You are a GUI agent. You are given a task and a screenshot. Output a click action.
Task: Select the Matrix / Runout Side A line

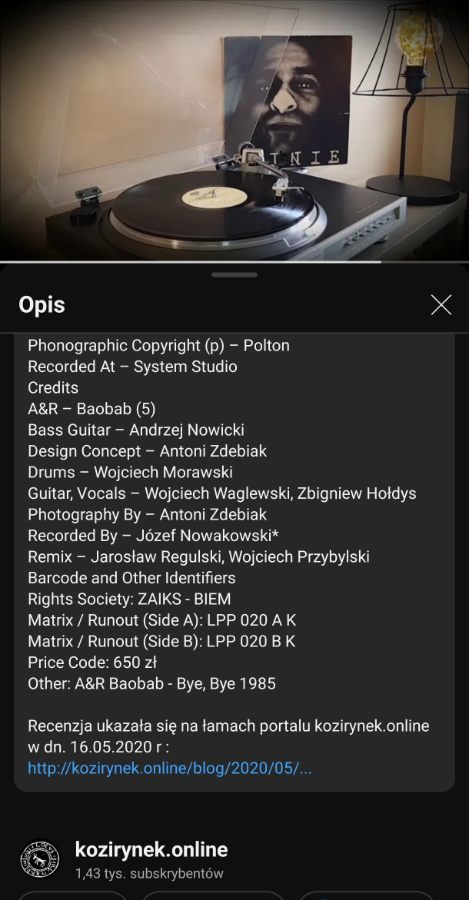(162, 620)
